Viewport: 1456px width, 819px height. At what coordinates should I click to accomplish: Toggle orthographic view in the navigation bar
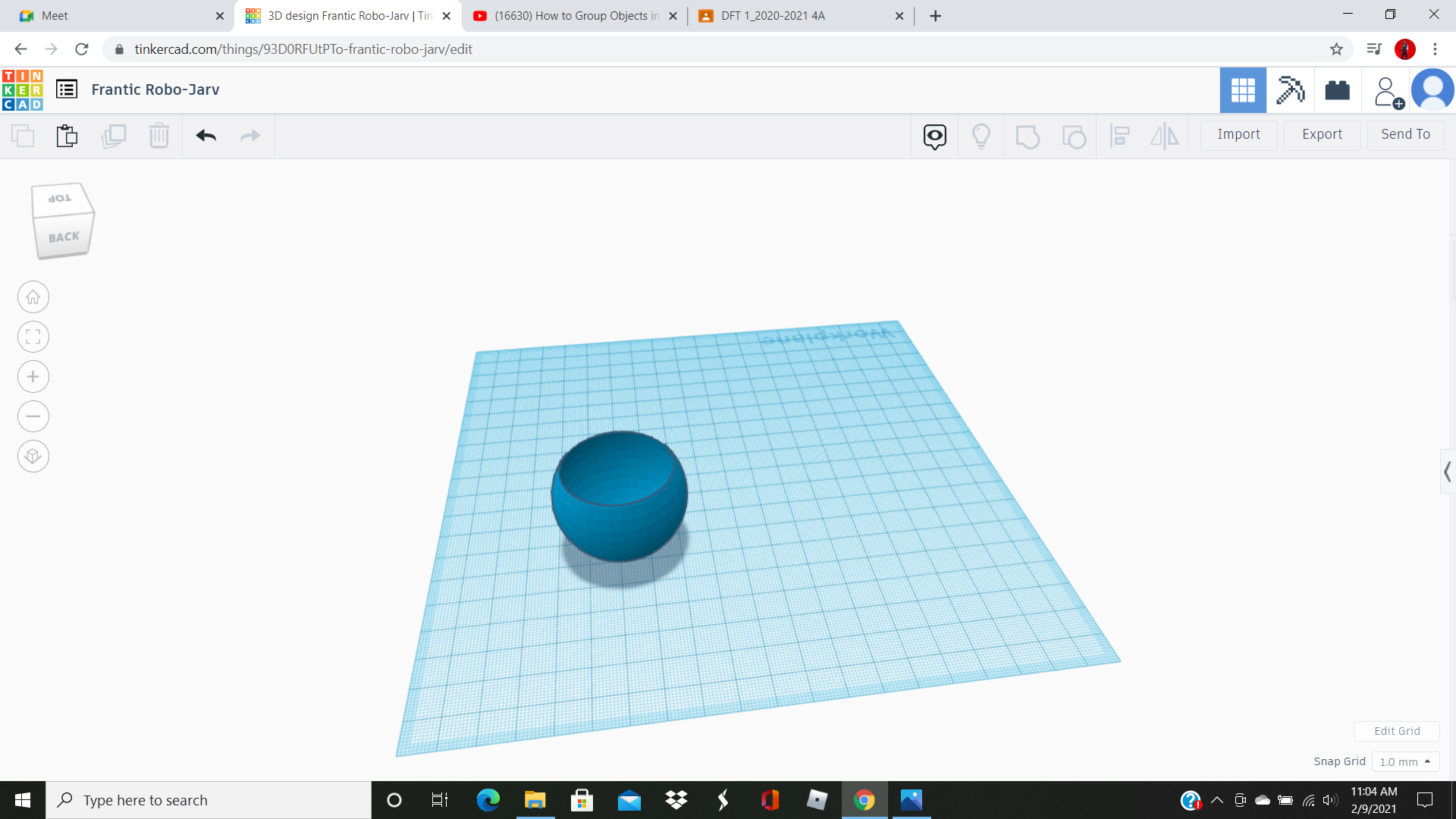point(33,456)
